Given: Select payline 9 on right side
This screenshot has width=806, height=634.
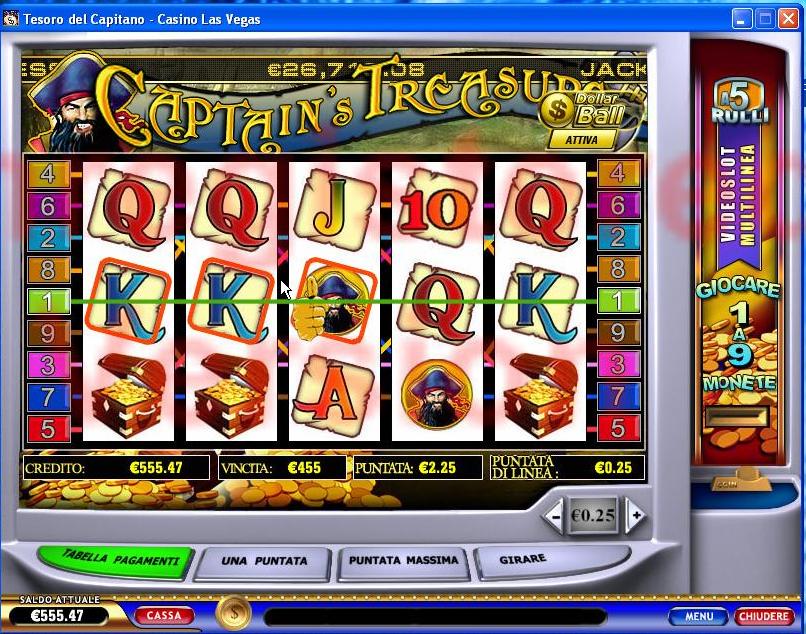Looking at the screenshot, I should (x=618, y=333).
